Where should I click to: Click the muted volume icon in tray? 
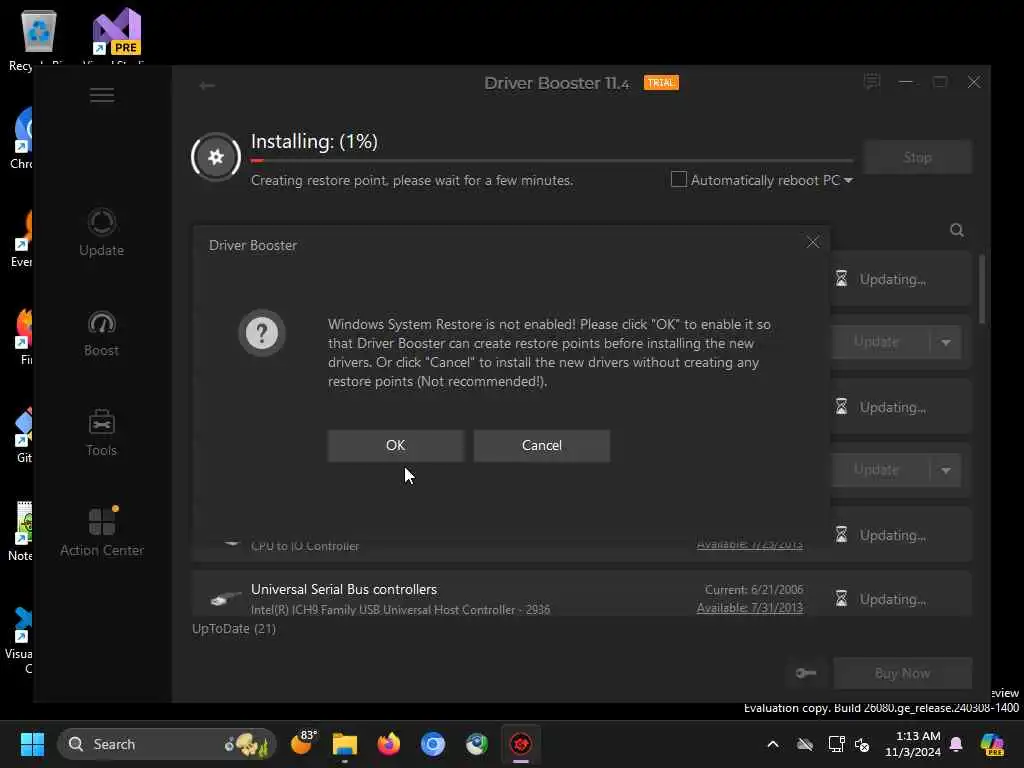pos(862,744)
